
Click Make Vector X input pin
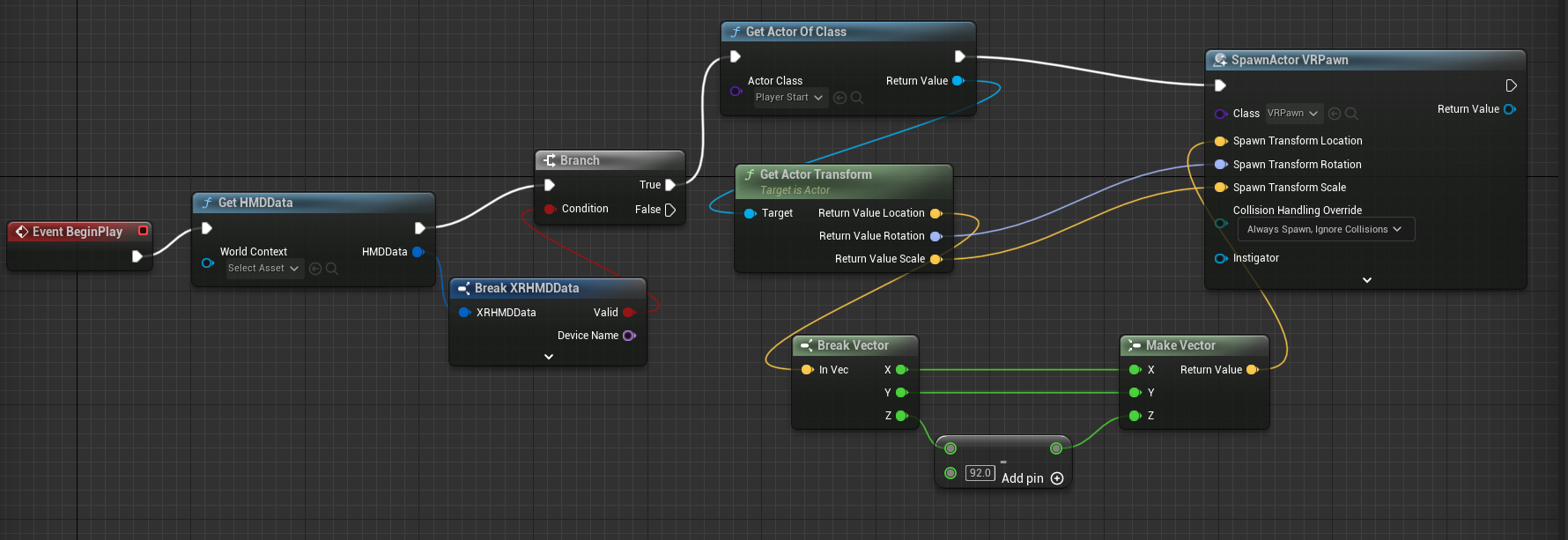(1135, 370)
